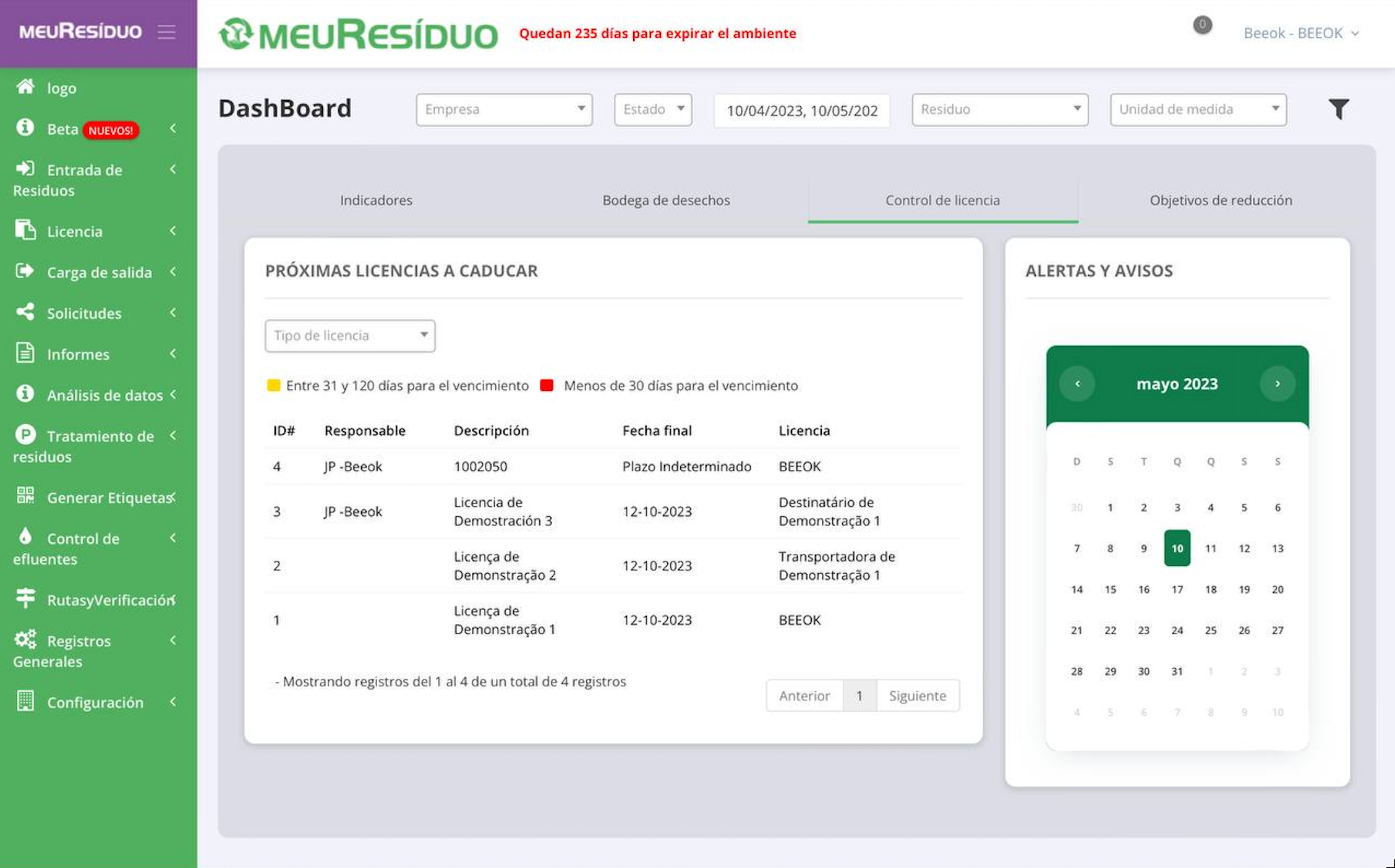
Task: Click the MeuResíduo recycle logo in header
Action: pos(359,34)
